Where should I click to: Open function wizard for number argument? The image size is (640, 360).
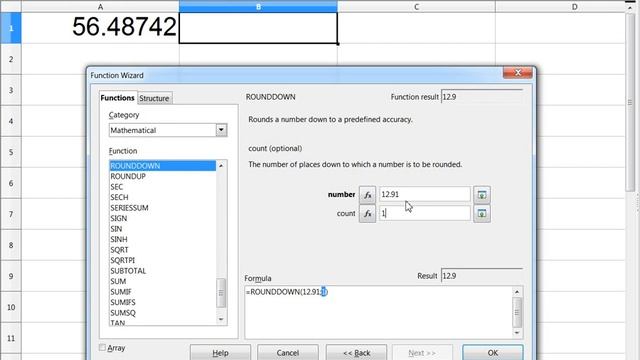click(367, 195)
